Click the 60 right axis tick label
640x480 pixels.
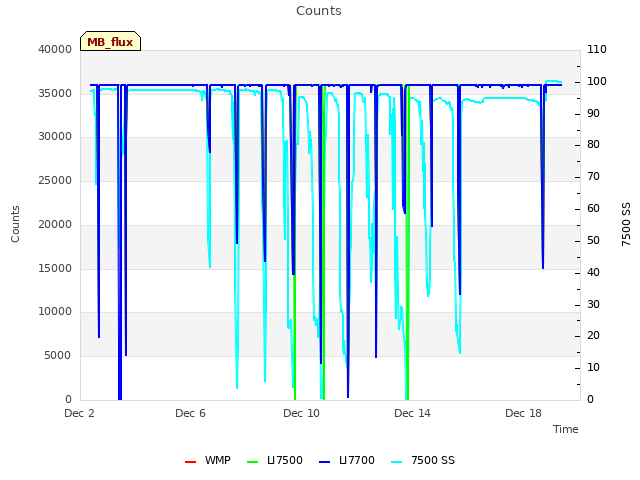pos(593,209)
